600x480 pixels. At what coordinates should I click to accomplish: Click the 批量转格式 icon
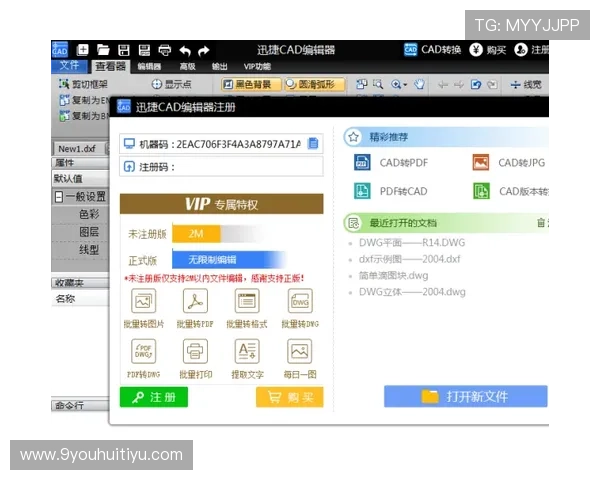247,301
